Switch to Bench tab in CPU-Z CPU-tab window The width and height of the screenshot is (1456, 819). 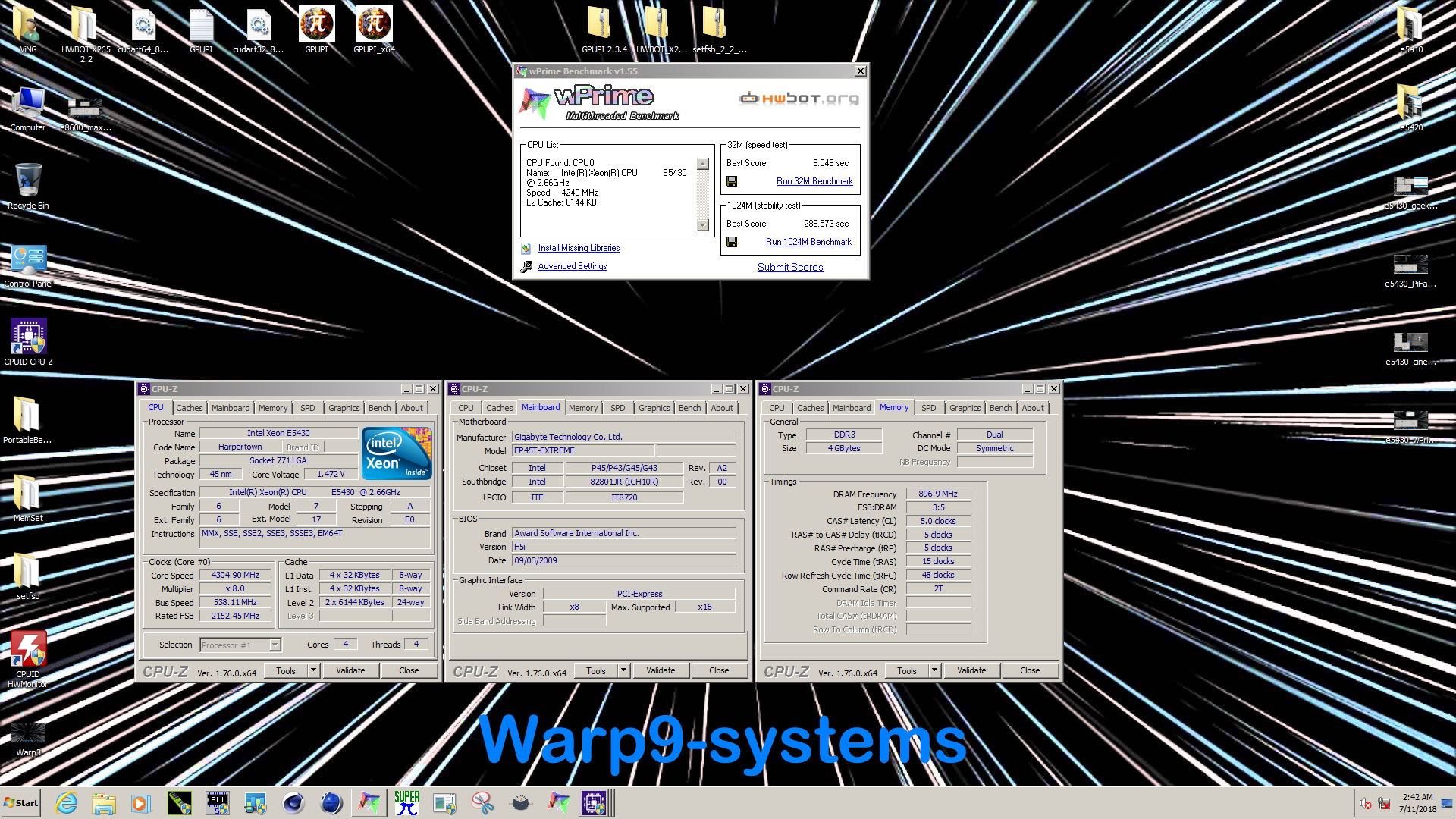tap(380, 408)
